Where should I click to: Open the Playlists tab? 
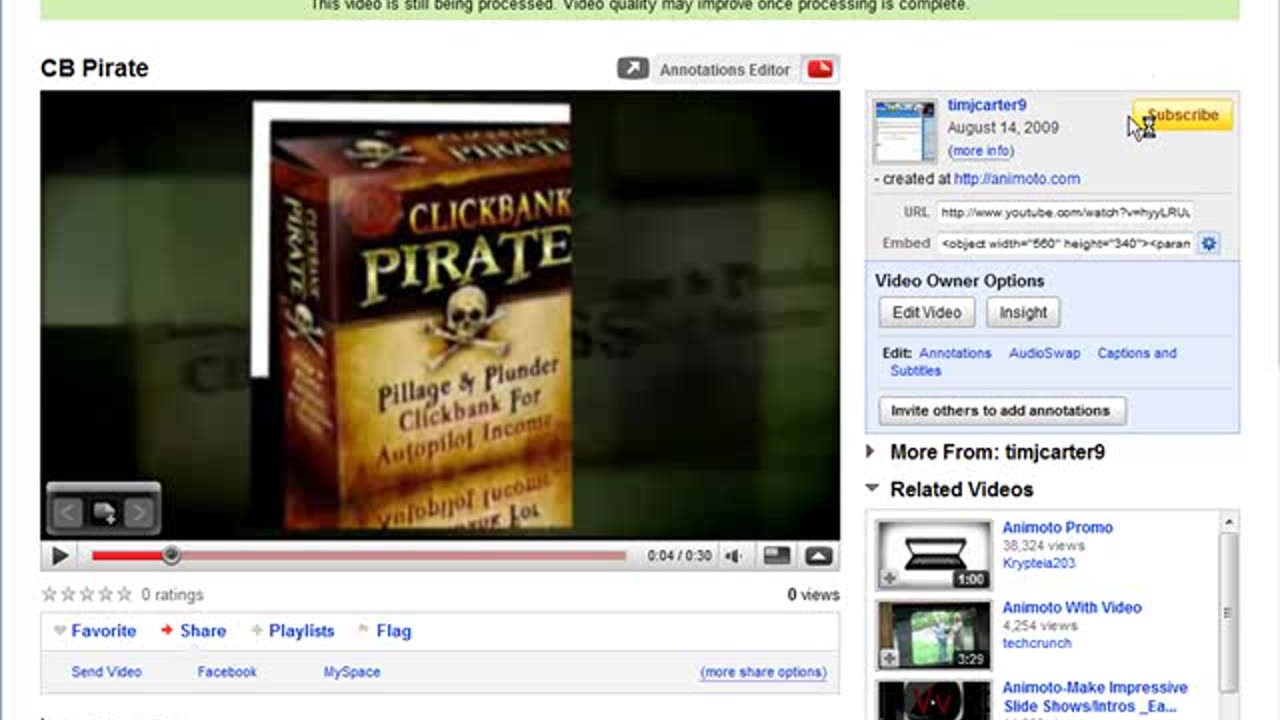tap(292, 631)
